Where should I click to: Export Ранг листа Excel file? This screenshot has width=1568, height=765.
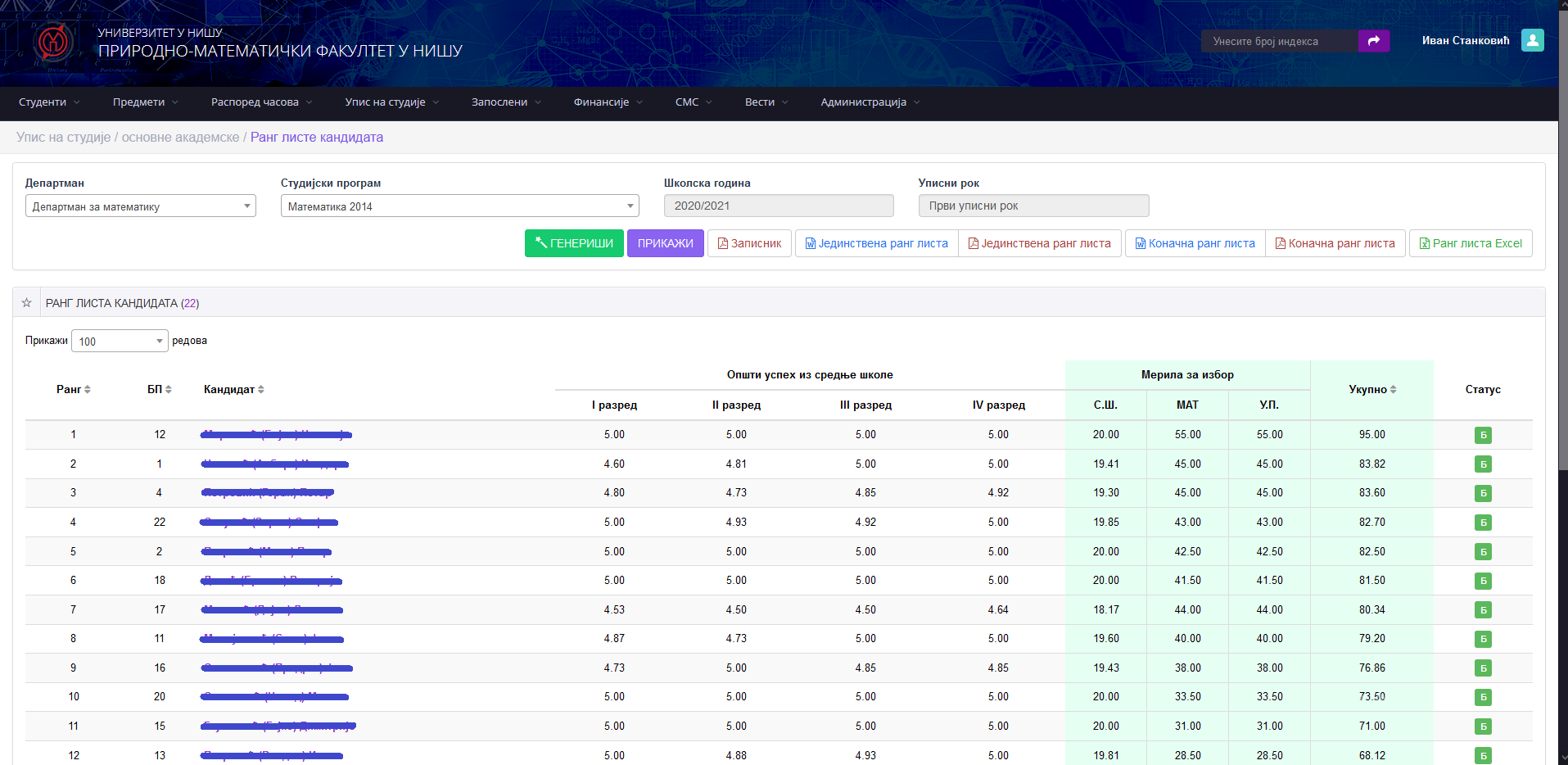[1471, 243]
